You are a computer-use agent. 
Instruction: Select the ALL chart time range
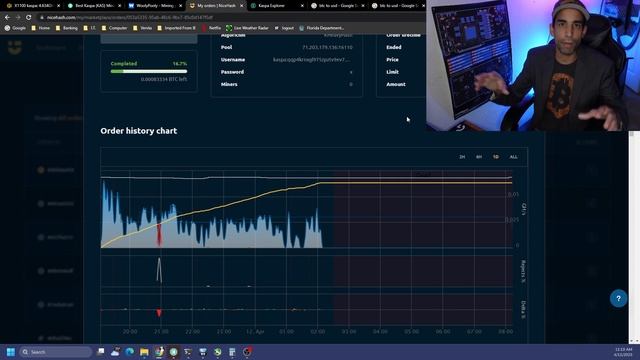coord(513,157)
